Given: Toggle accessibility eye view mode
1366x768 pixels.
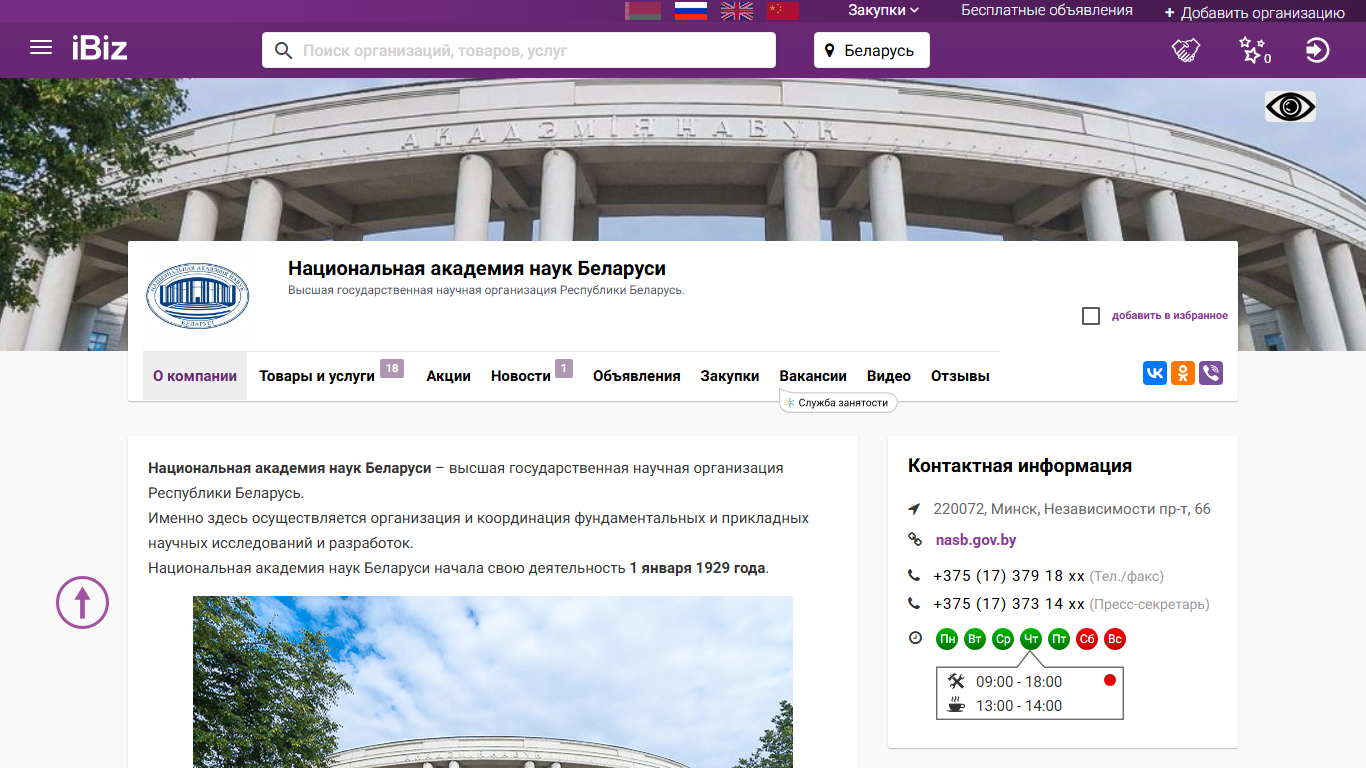Looking at the screenshot, I should pyautogui.click(x=1290, y=106).
